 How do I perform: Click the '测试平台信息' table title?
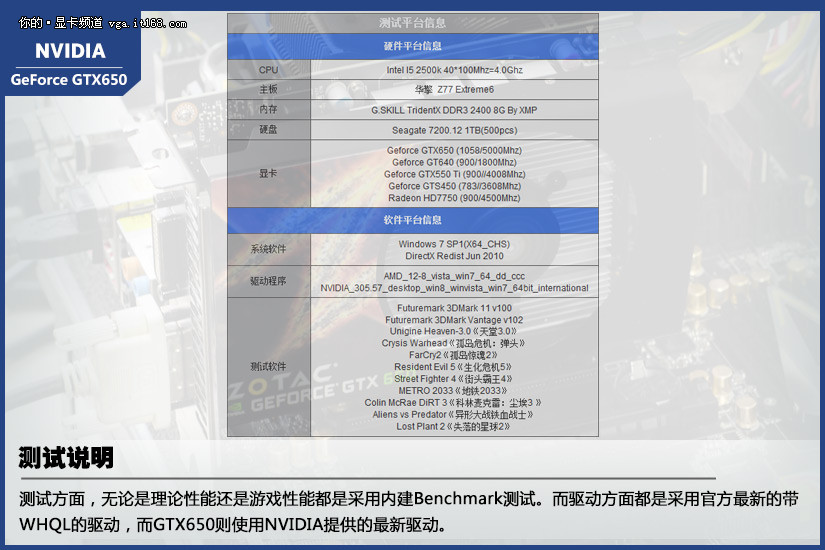click(412, 23)
